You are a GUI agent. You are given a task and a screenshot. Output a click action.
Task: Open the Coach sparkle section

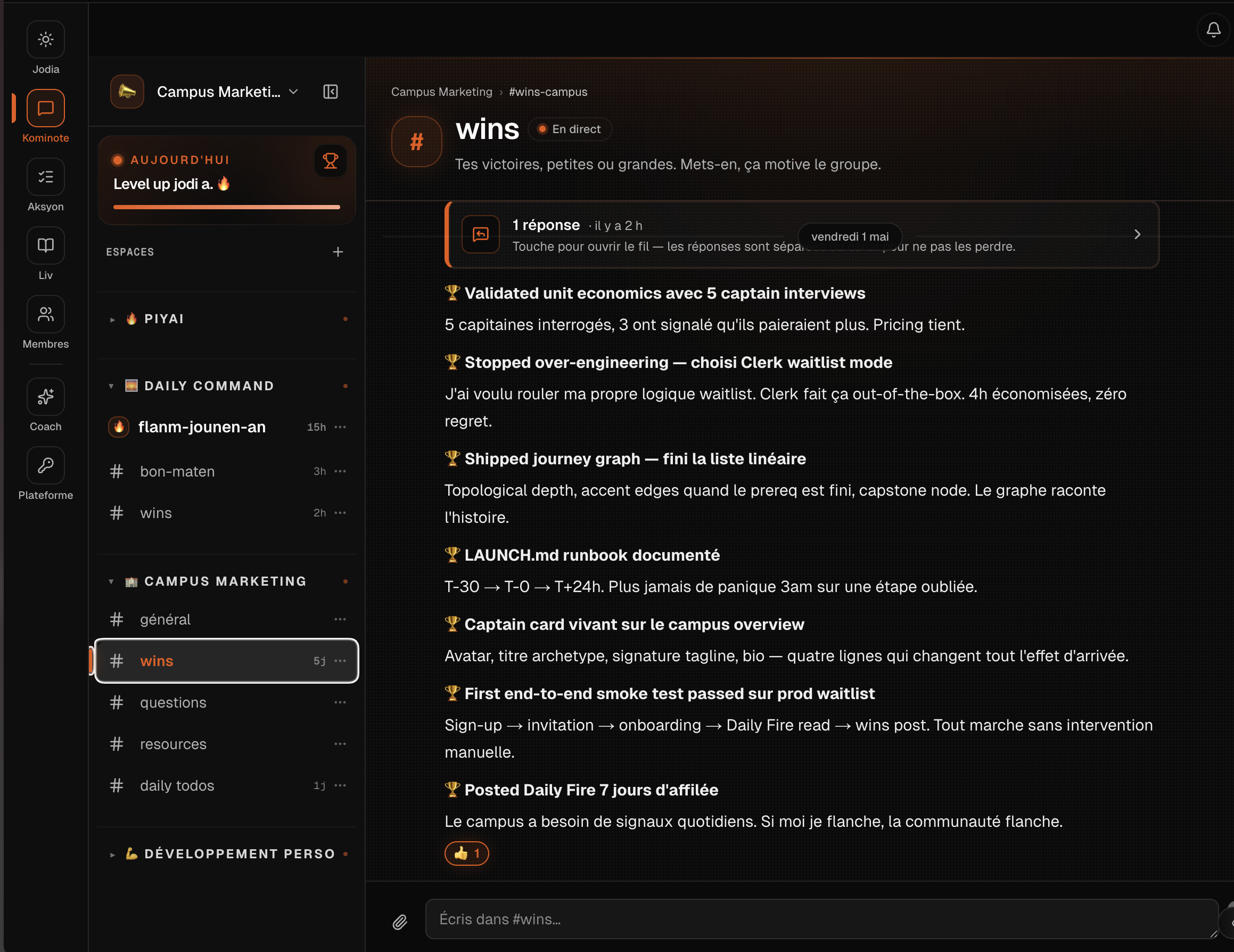pyautogui.click(x=46, y=397)
